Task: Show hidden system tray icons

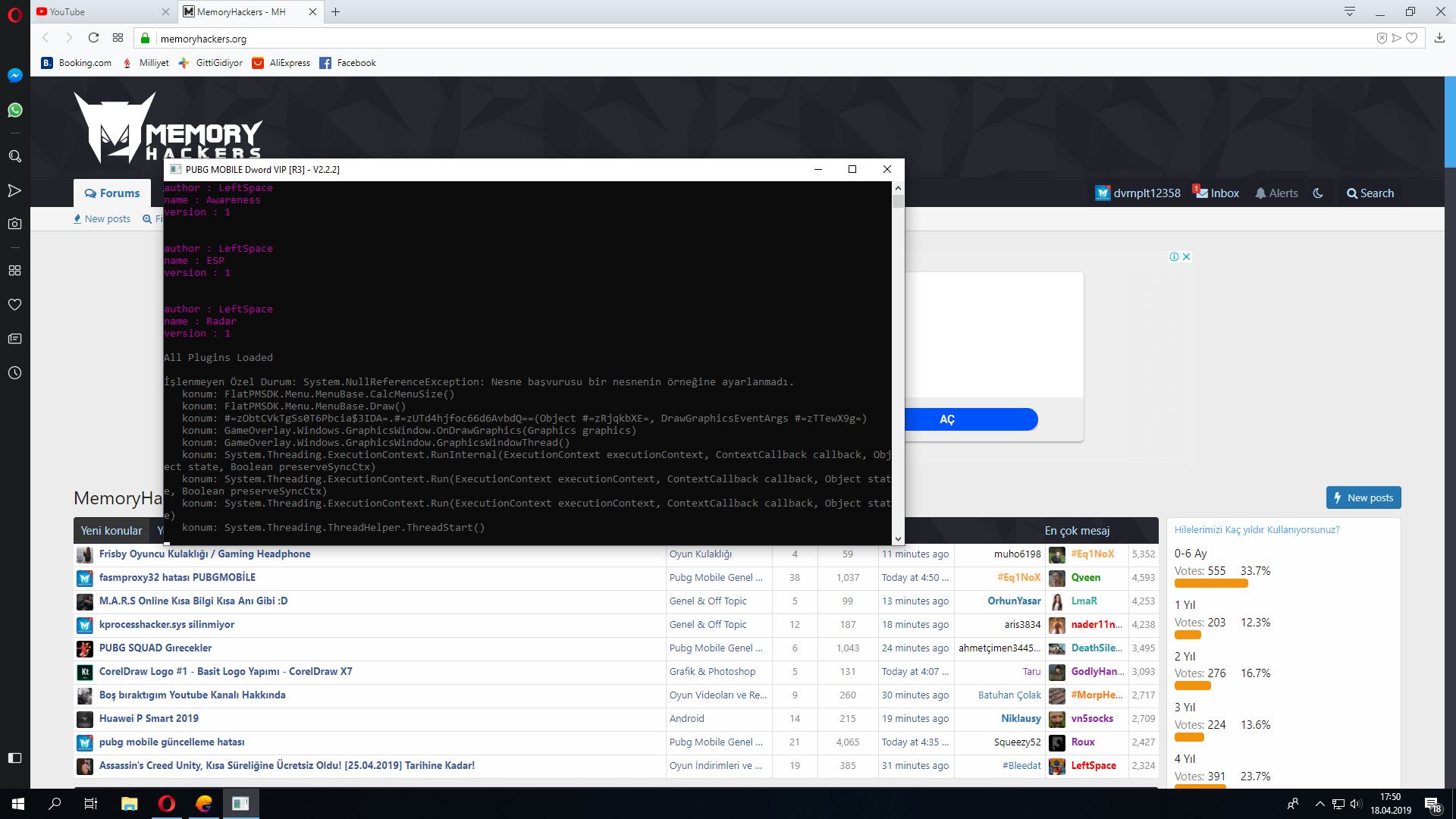Action: [1320, 804]
